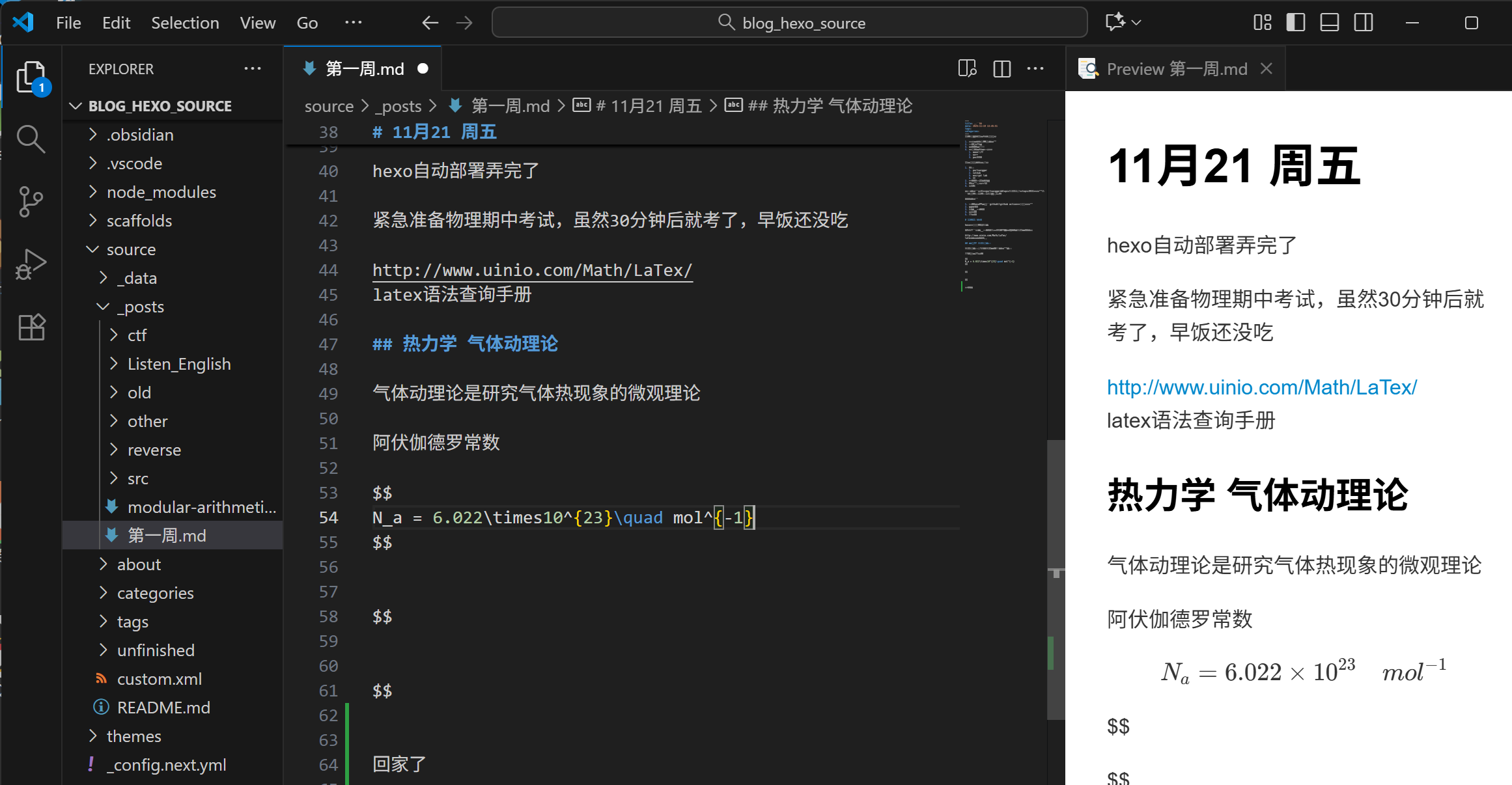This screenshot has height=785, width=1512.
Task: Open the Selection menu
Action: coord(185,22)
